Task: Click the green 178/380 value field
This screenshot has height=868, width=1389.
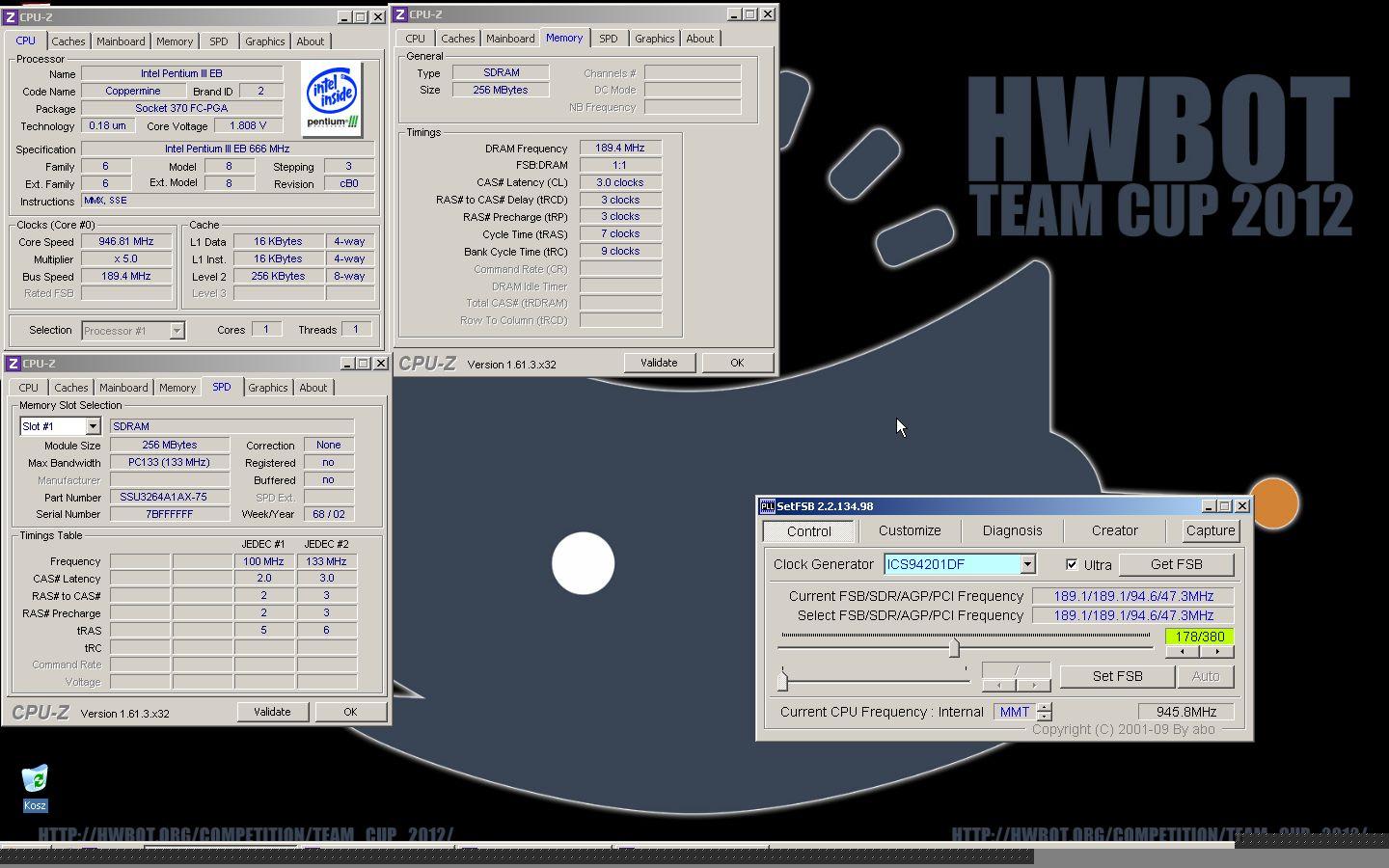Action: [x=1200, y=637]
